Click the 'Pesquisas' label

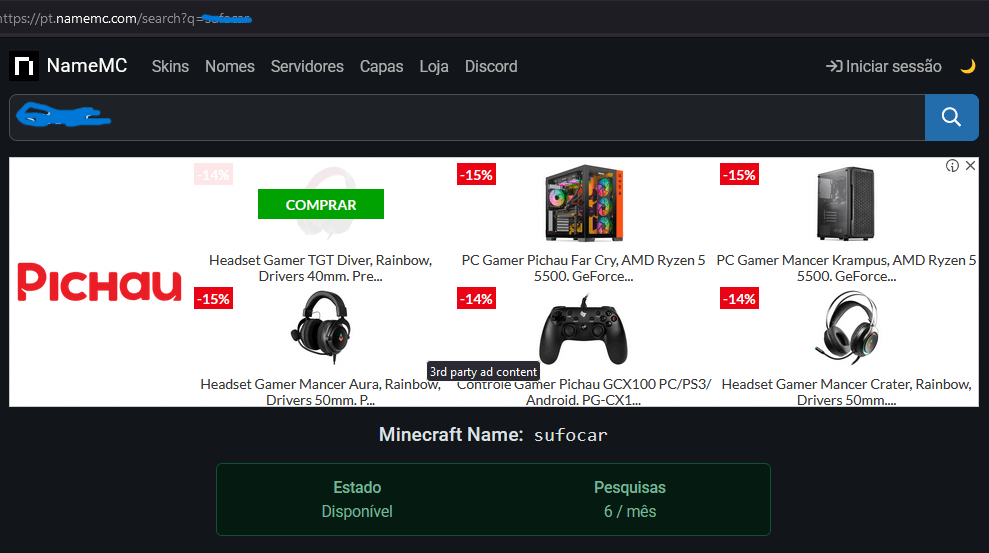click(x=630, y=487)
